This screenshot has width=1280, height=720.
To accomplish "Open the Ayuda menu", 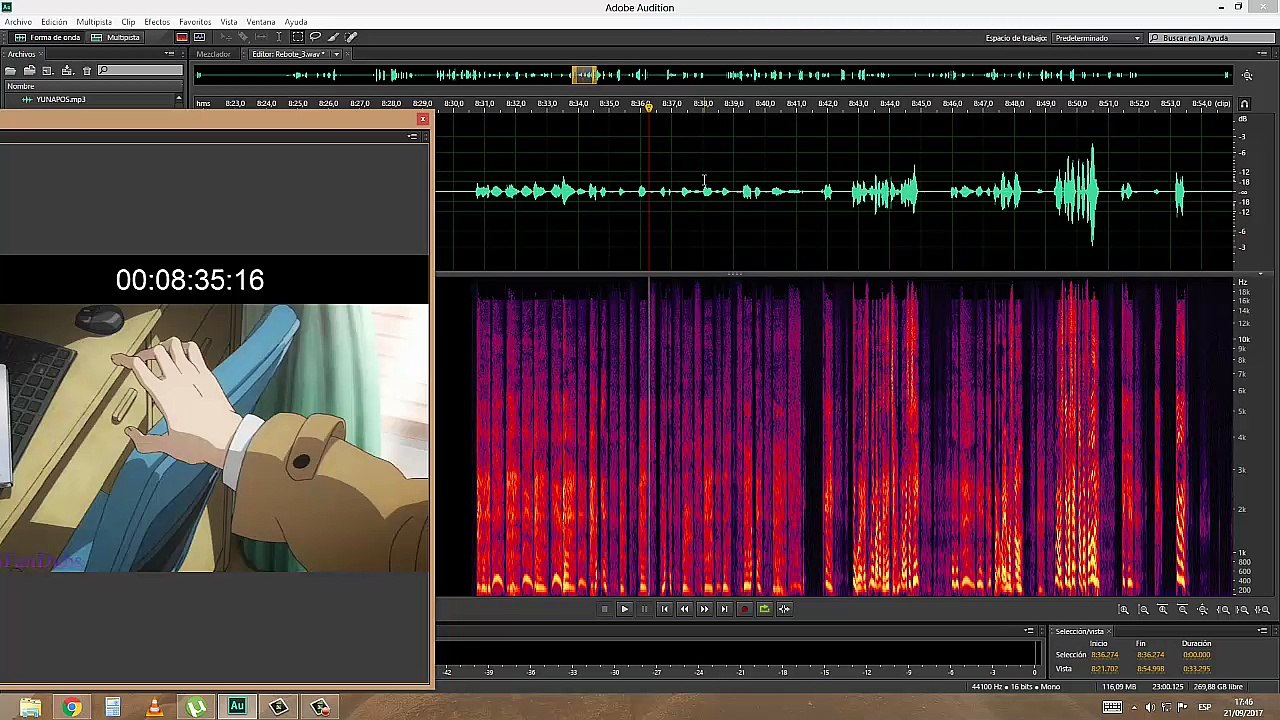I will pyautogui.click(x=296, y=22).
